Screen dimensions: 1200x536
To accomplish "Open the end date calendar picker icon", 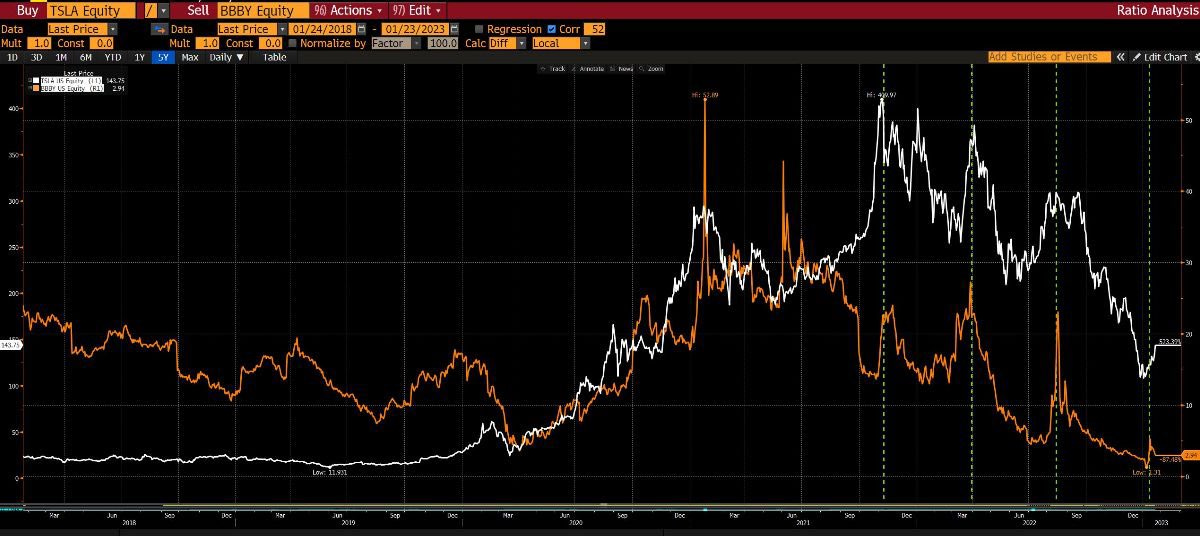I will (455, 30).
